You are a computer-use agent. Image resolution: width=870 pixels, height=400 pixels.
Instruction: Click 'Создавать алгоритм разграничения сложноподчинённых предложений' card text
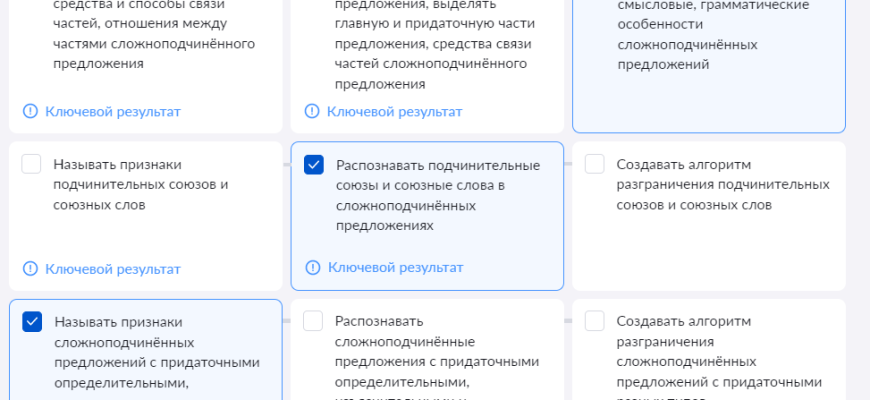[718, 351]
